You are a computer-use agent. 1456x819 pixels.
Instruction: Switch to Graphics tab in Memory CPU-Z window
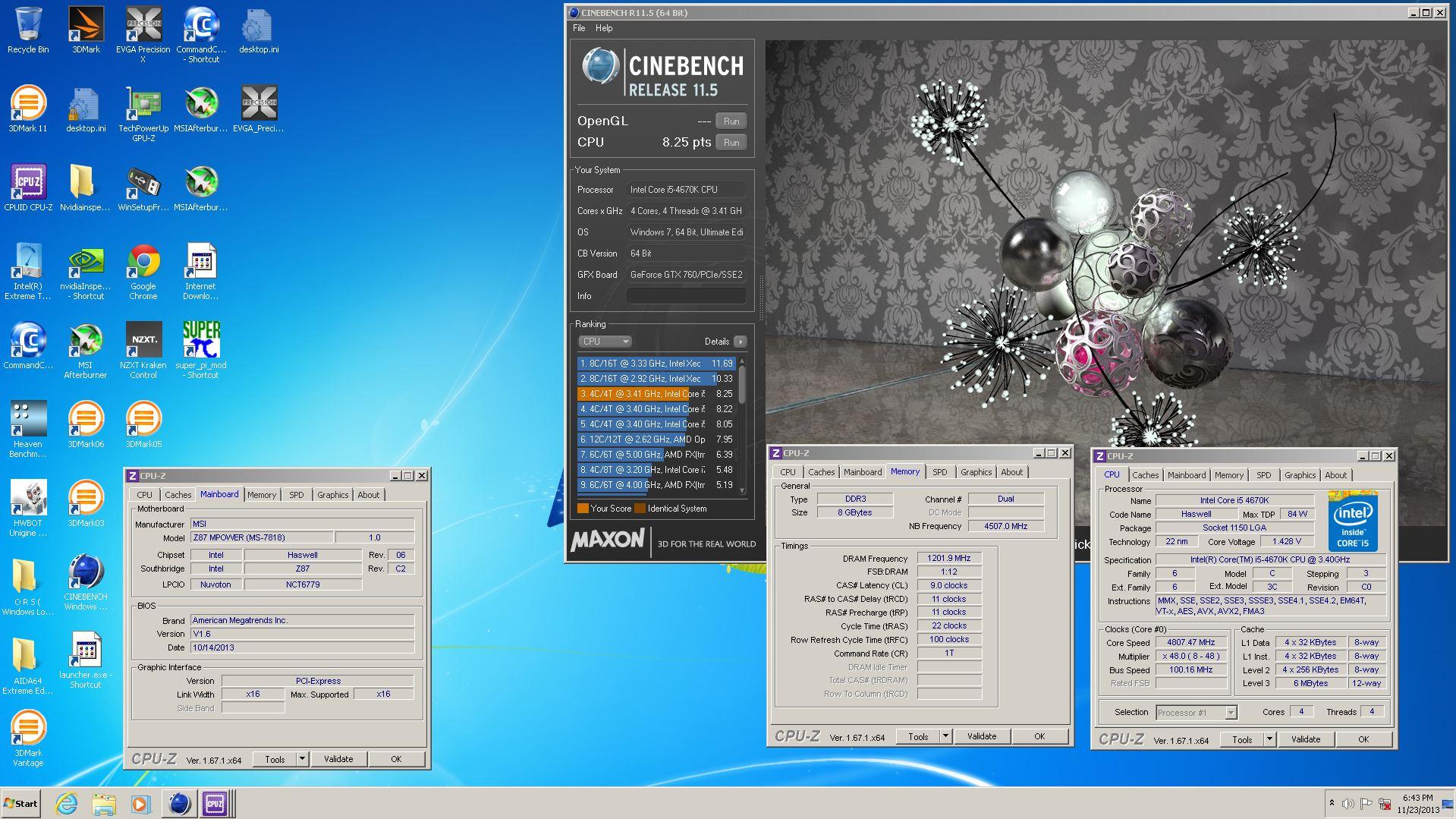(976, 472)
